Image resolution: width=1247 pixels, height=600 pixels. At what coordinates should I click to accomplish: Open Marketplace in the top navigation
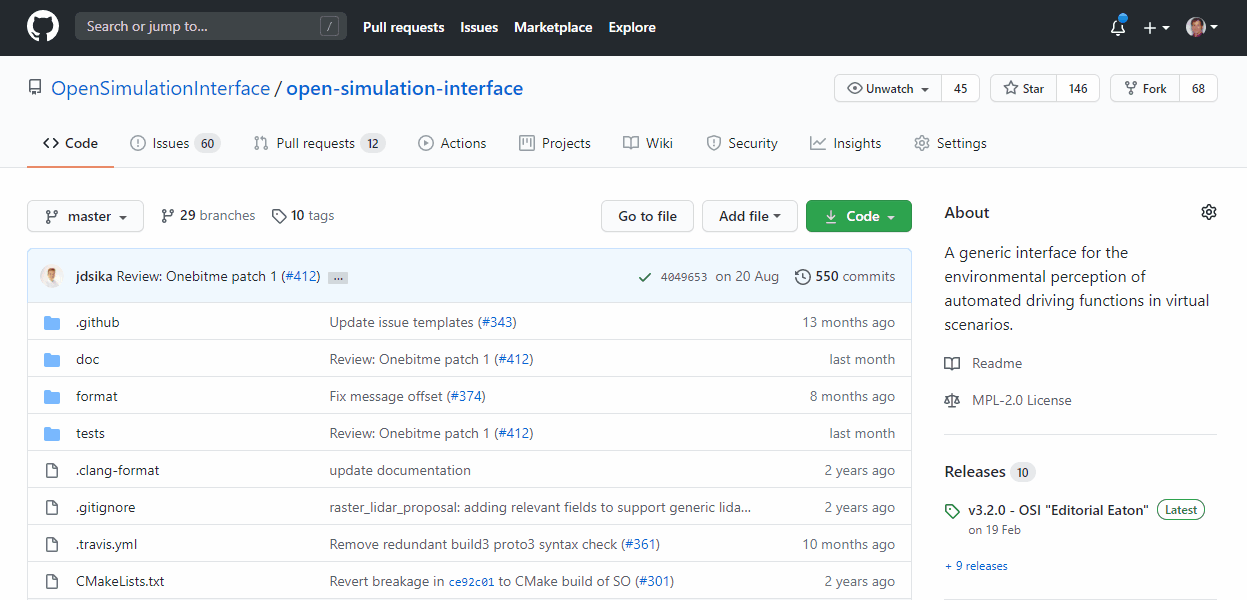[x=553, y=27]
